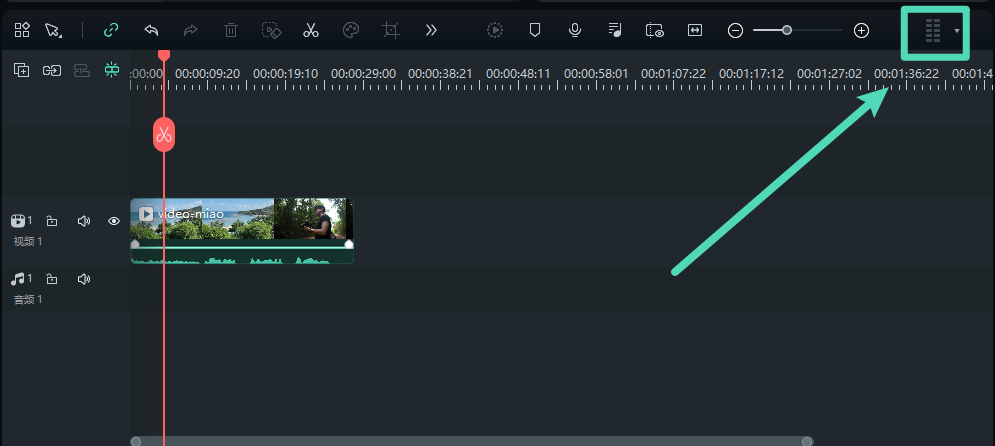This screenshot has height=446, width=995.
Task: Lock the audio 1 track
Action: point(52,279)
